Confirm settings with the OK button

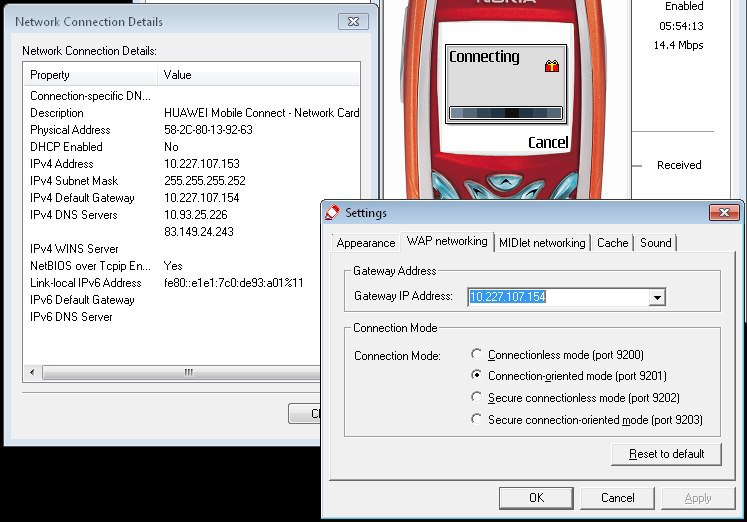[x=536, y=498]
